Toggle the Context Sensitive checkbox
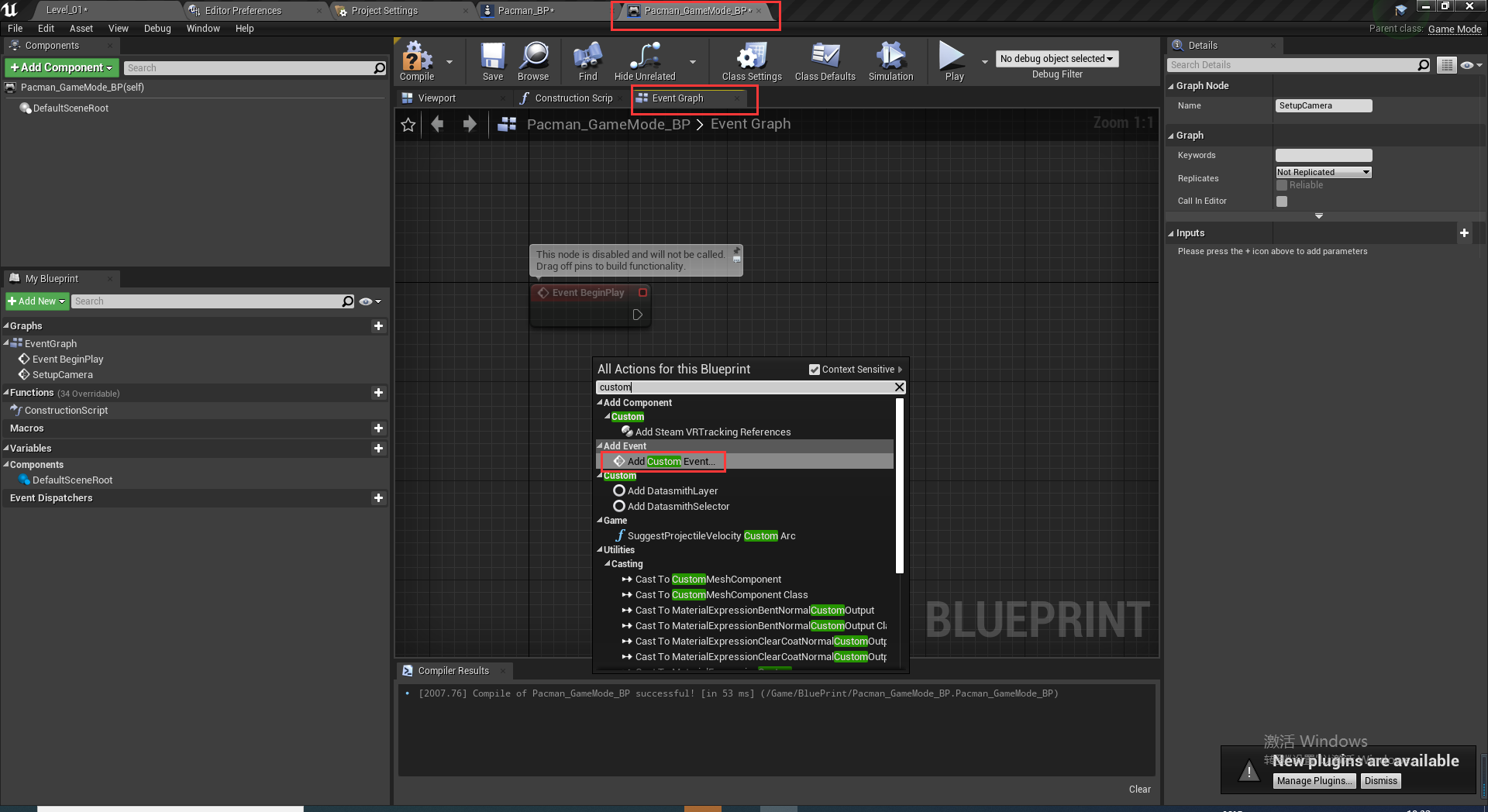 [x=814, y=370]
